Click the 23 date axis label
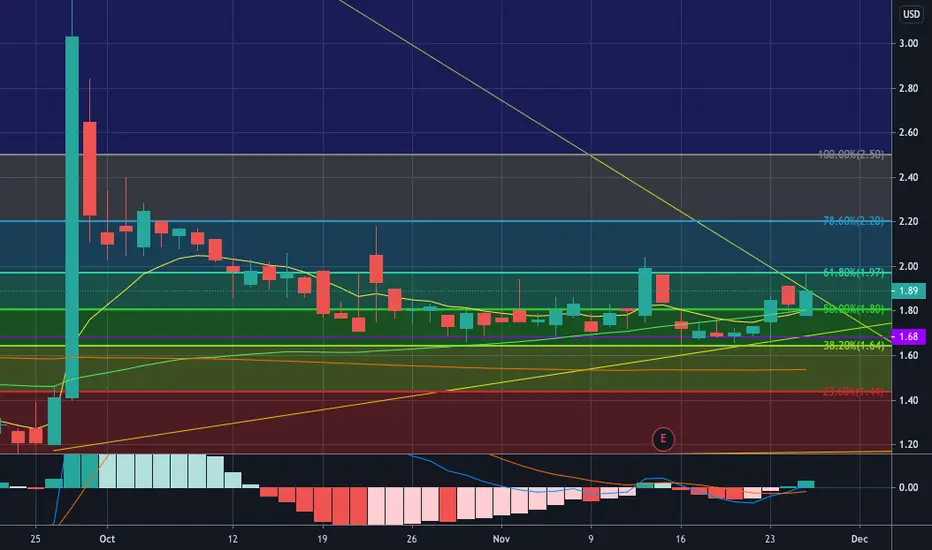Screen dimensions: 932x550 pos(770,539)
